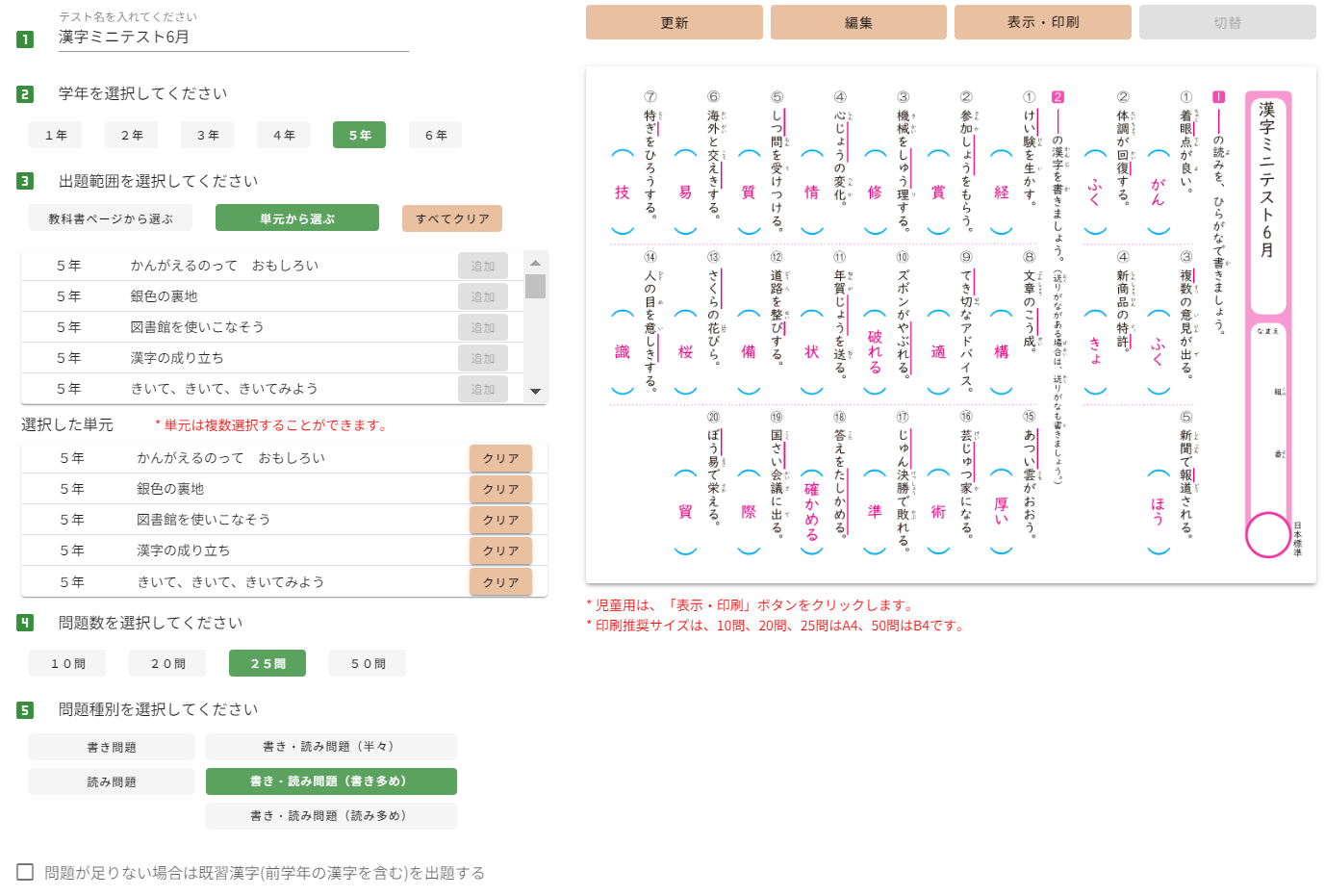
Task: Select grade 4年
Action: click(x=284, y=135)
